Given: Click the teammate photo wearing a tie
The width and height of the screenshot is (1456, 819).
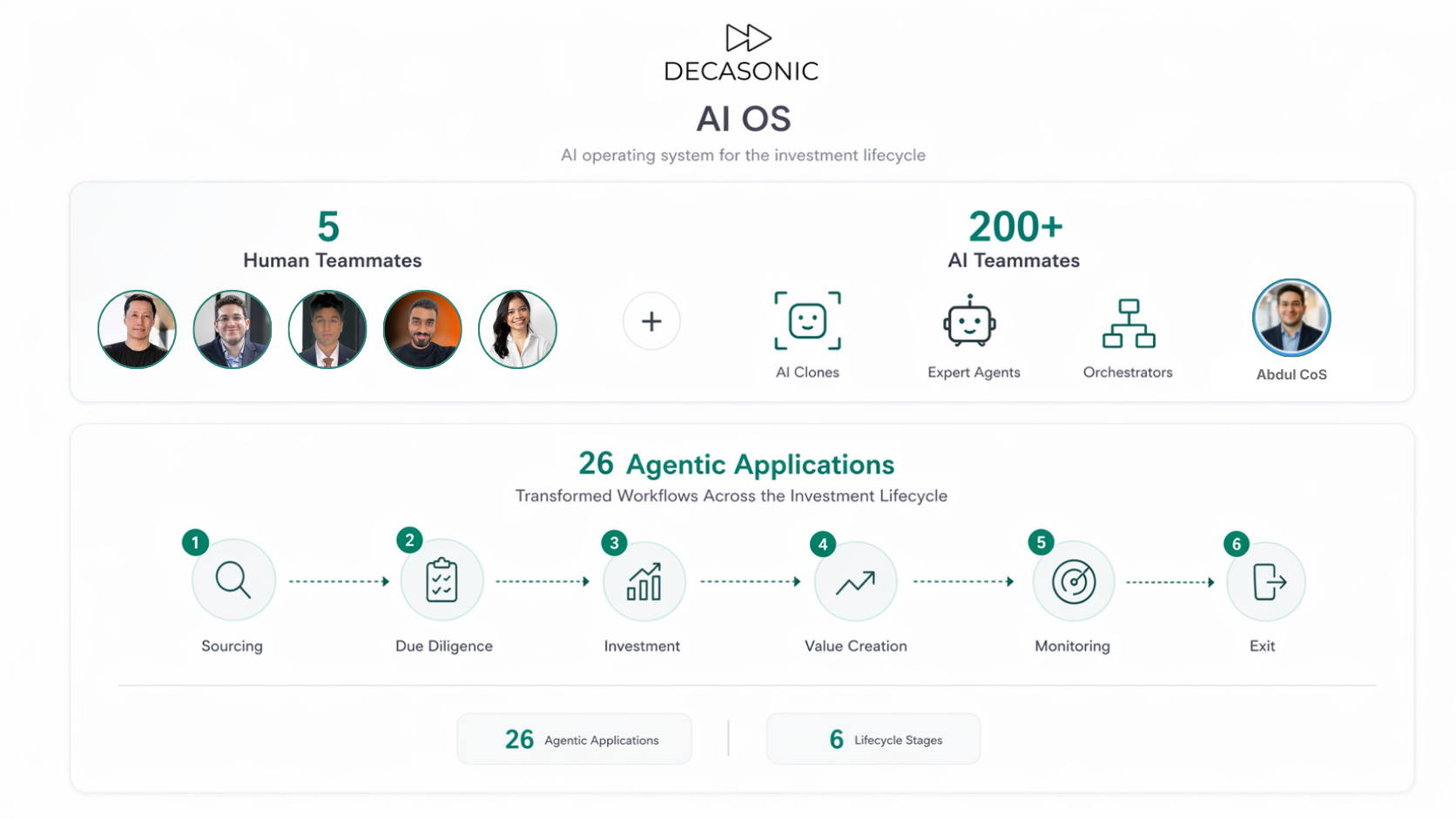Looking at the screenshot, I should pos(327,329).
